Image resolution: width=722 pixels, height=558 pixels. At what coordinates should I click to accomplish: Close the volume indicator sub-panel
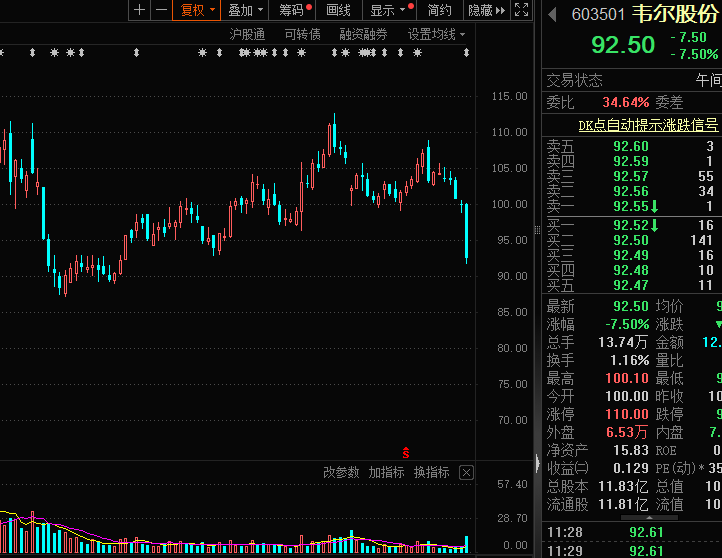tap(467, 472)
